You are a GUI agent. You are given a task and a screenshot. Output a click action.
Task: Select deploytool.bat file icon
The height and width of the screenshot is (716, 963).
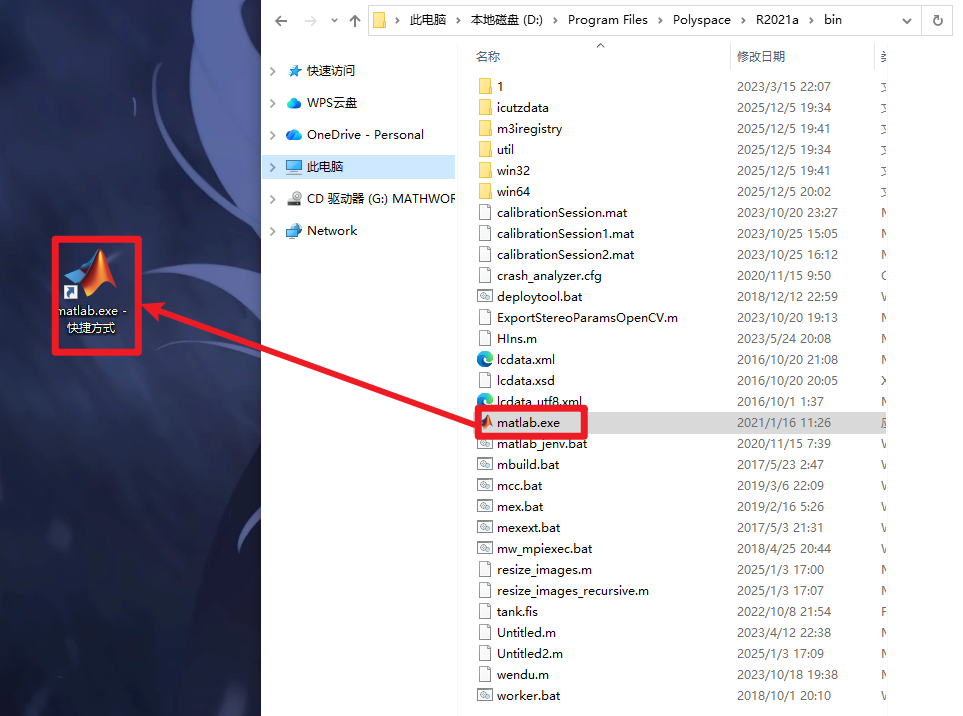[x=485, y=297]
